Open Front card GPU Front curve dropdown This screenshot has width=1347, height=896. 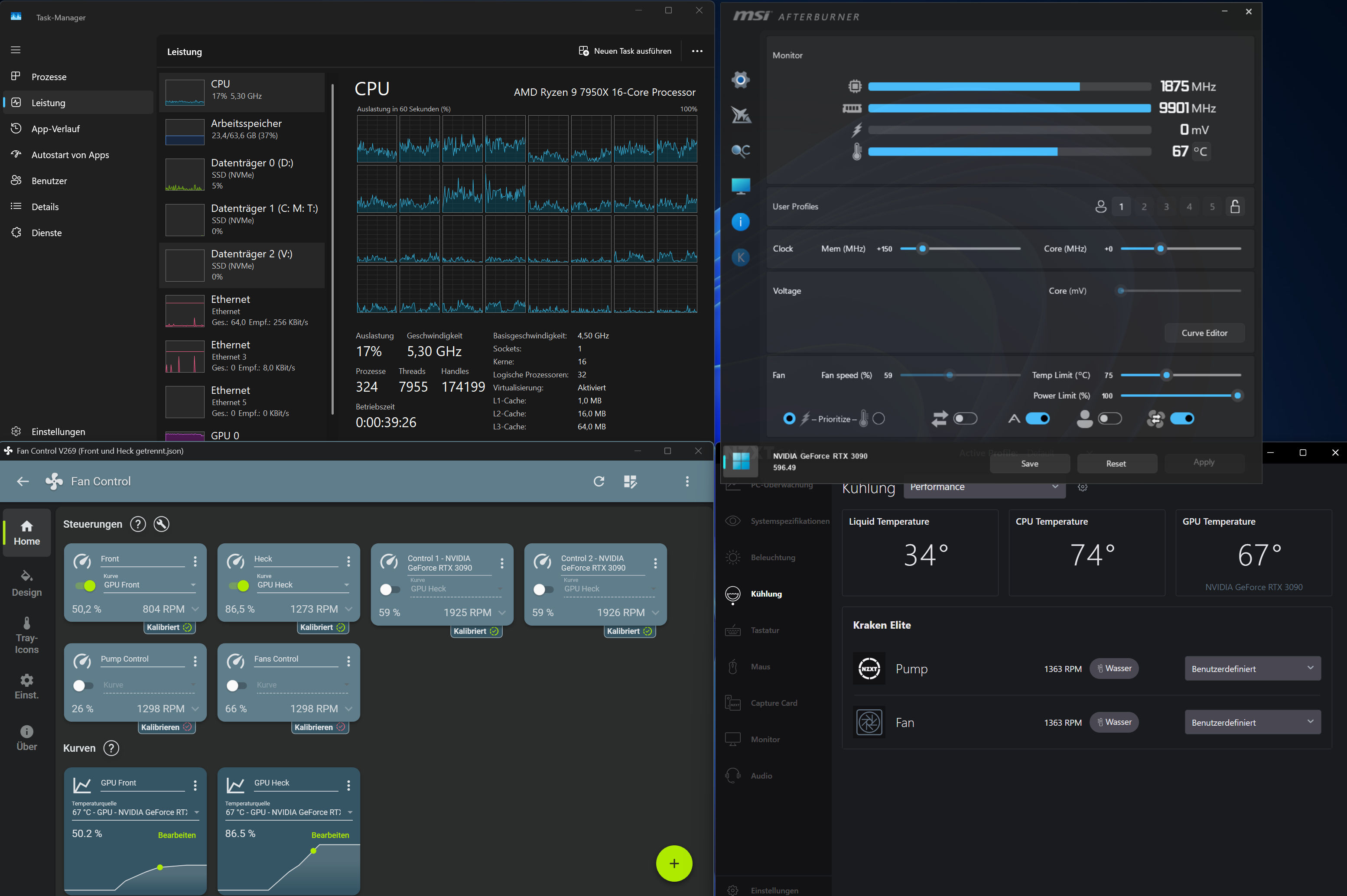pyautogui.click(x=150, y=584)
